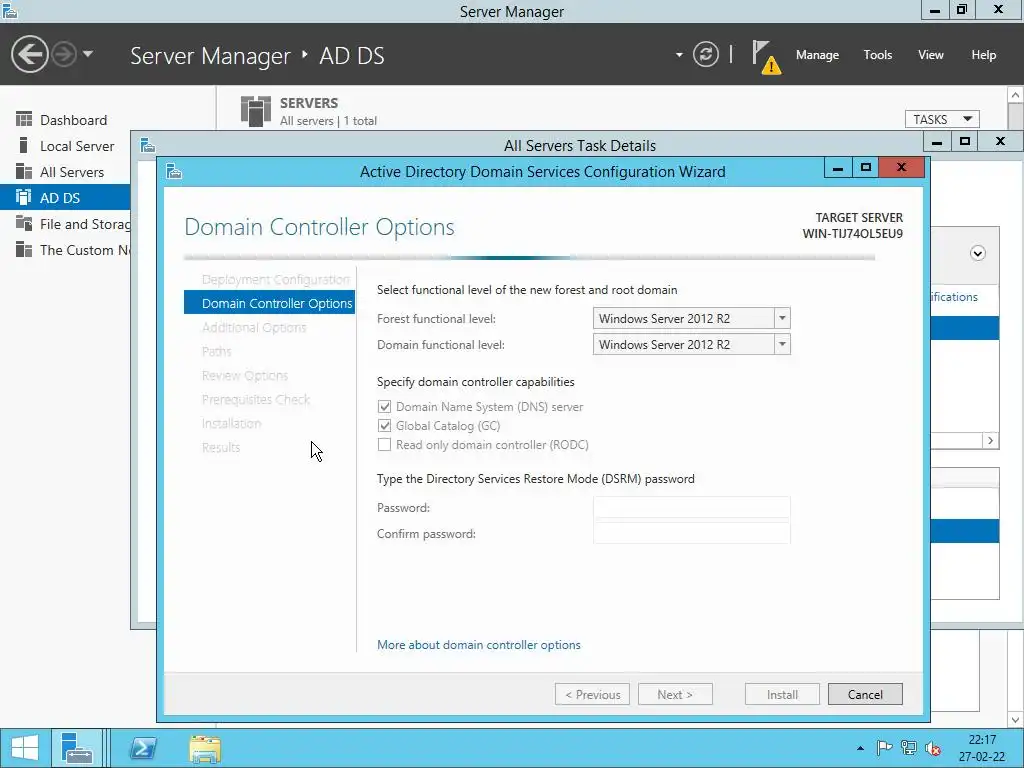The width and height of the screenshot is (1024, 768).
Task: Open File Explorer from the taskbar
Action: tap(205, 749)
